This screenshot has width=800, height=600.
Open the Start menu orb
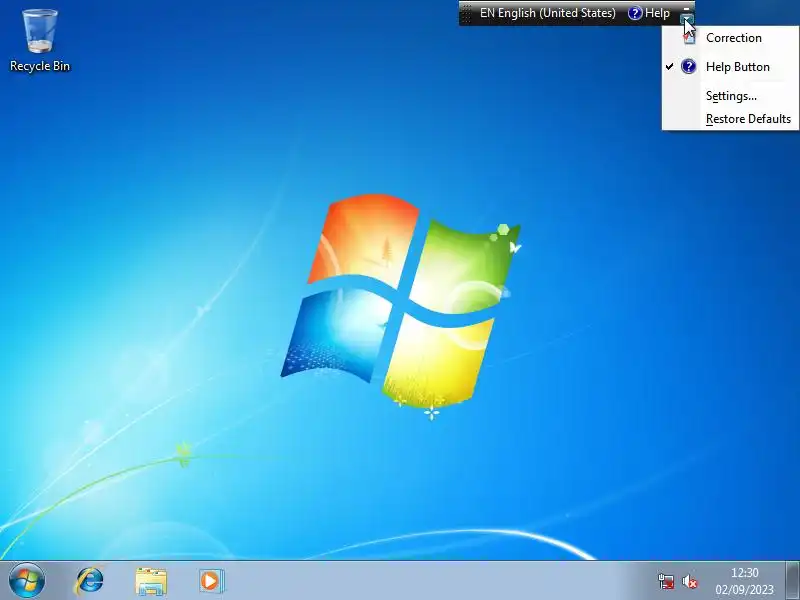click(x=27, y=580)
